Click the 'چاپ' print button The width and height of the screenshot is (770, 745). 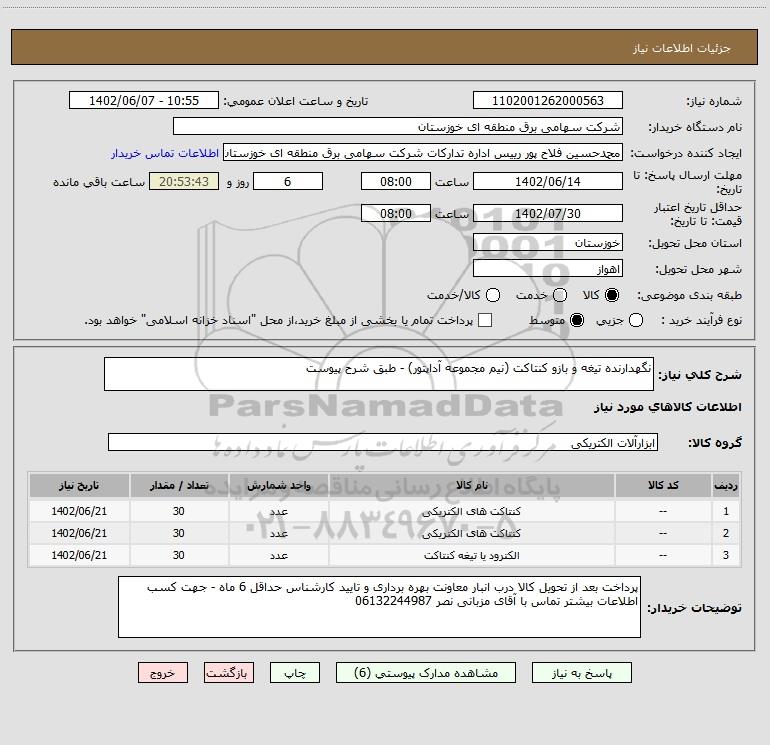297,674
